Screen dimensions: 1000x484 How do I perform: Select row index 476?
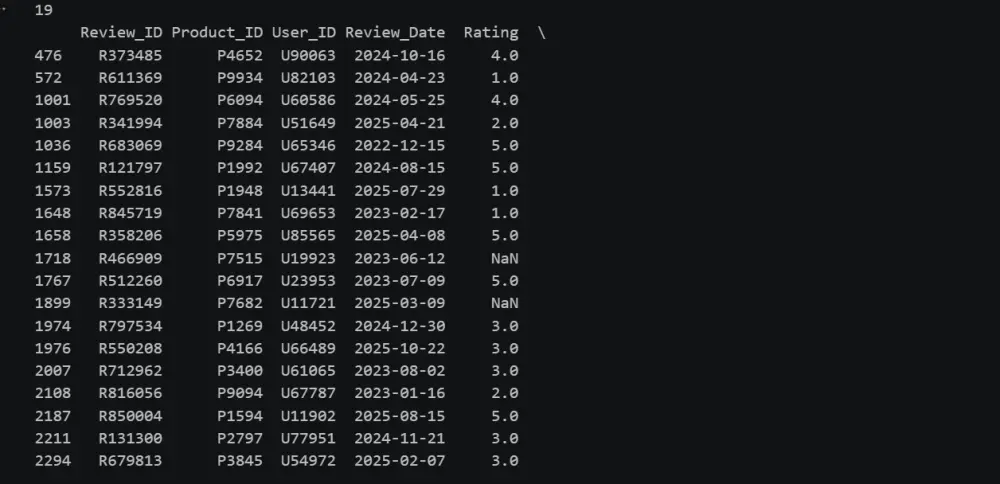pyautogui.click(x=48, y=55)
